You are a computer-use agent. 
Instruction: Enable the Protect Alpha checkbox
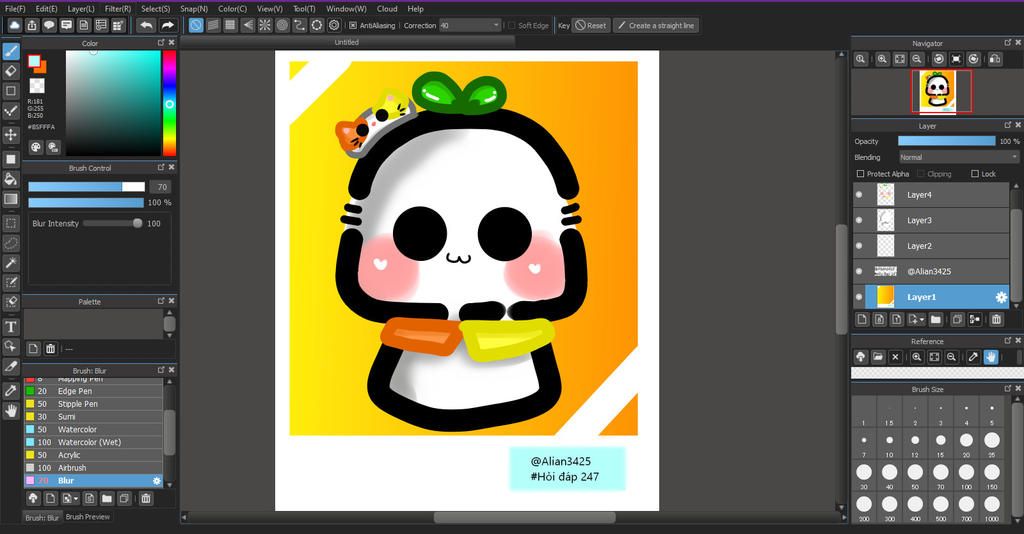860,174
